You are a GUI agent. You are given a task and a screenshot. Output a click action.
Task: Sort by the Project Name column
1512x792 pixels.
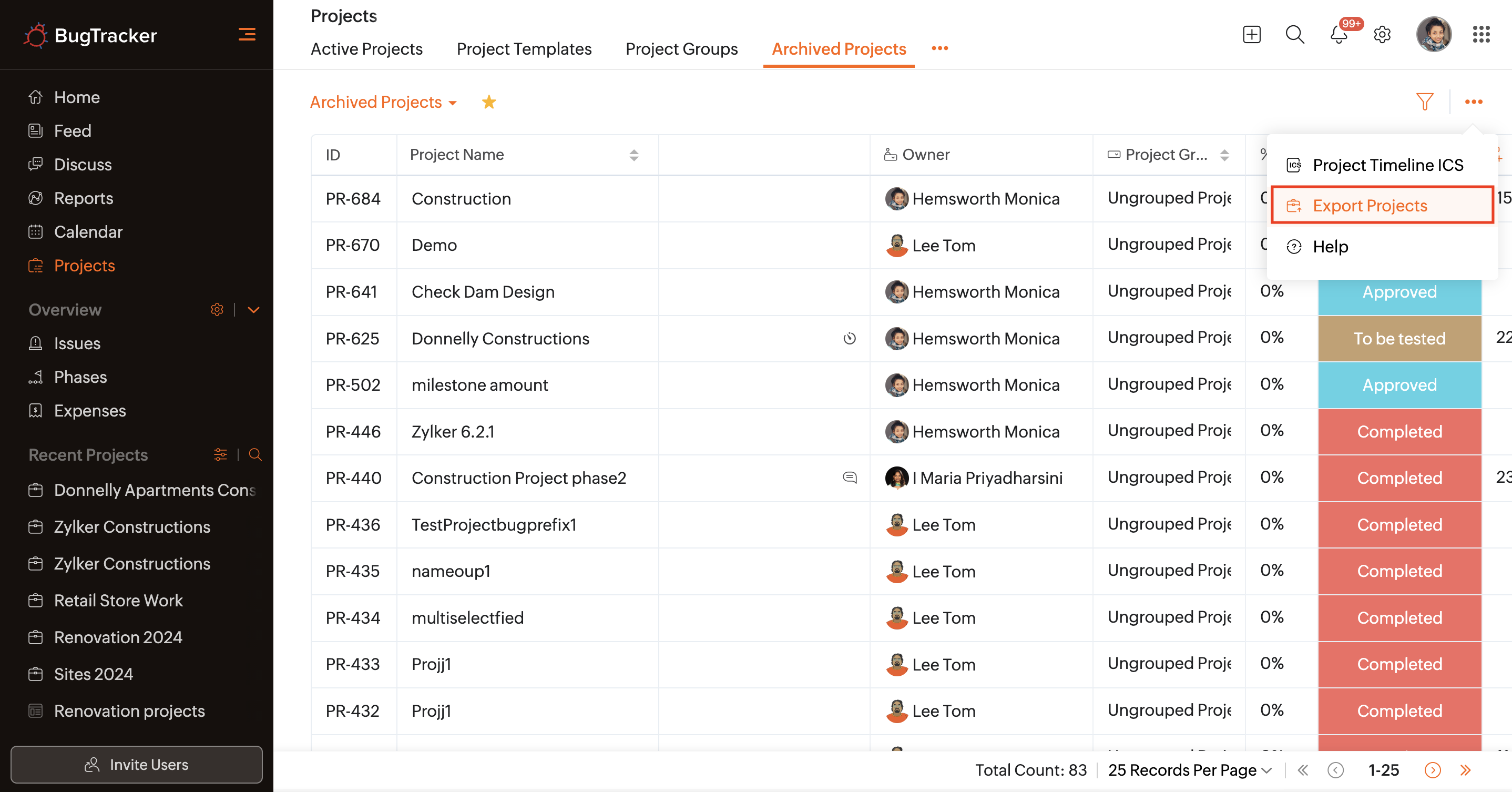(x=634, y=155)
